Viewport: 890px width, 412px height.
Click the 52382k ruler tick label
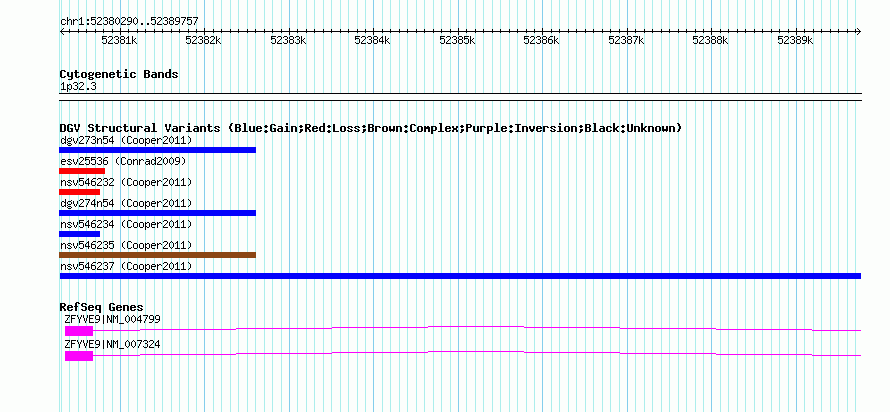coord(204,40)
